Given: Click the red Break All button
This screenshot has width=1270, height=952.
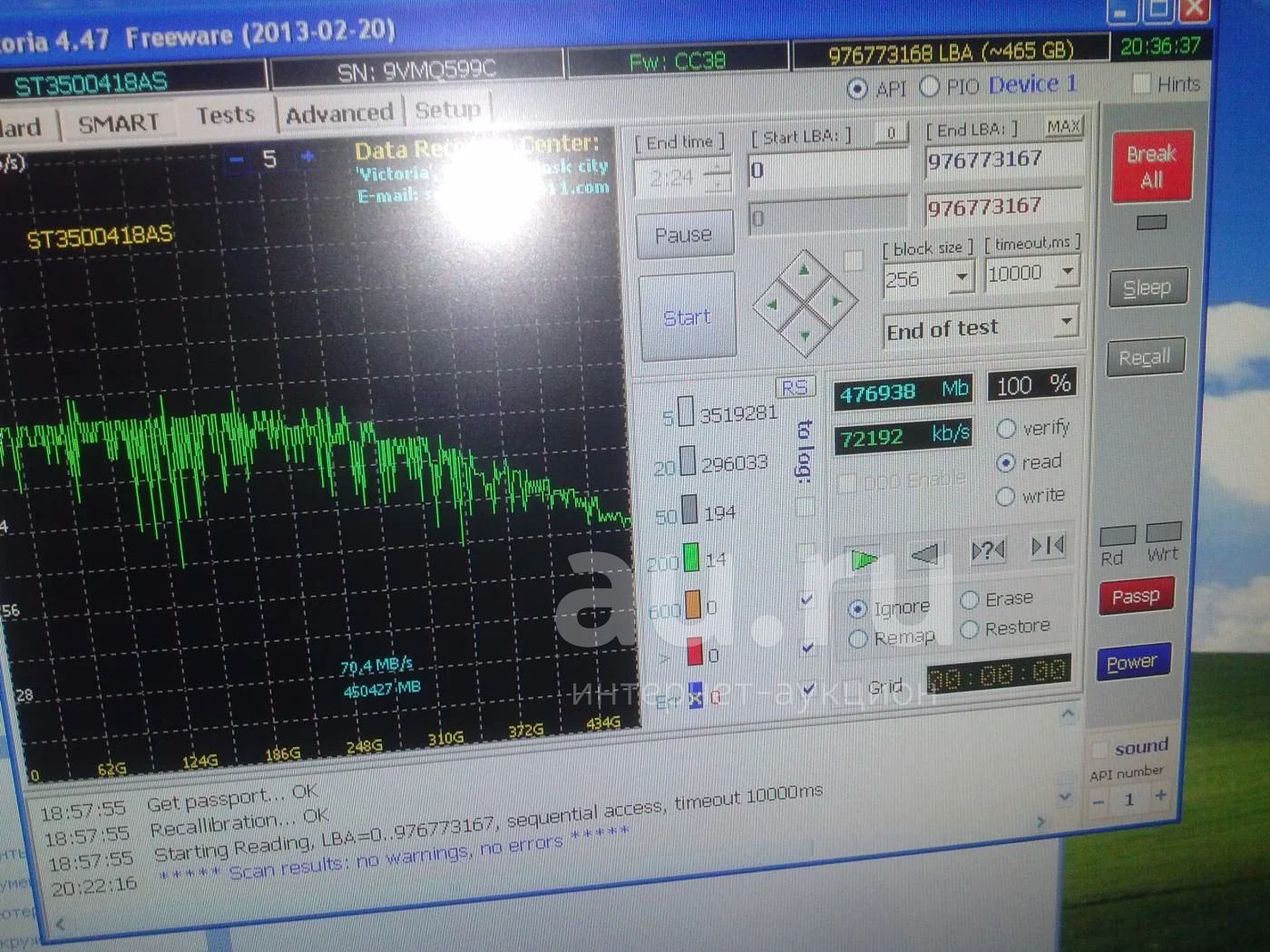Looking at the screenshot, I should pos(1152,167).
